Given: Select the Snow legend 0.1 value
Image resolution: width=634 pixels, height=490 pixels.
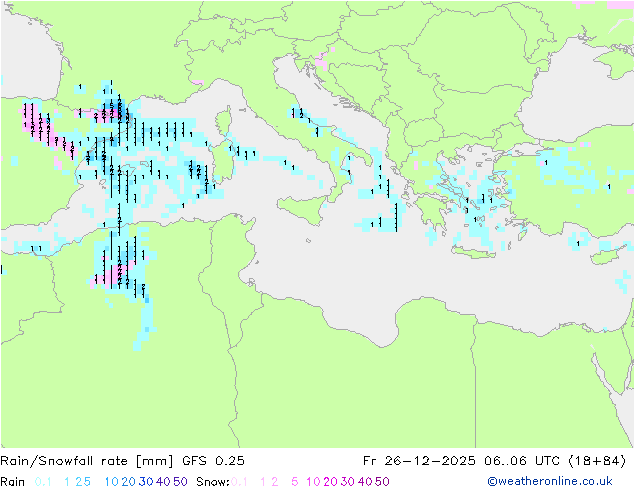Looking at the screenshot, I should click(239, 482).
